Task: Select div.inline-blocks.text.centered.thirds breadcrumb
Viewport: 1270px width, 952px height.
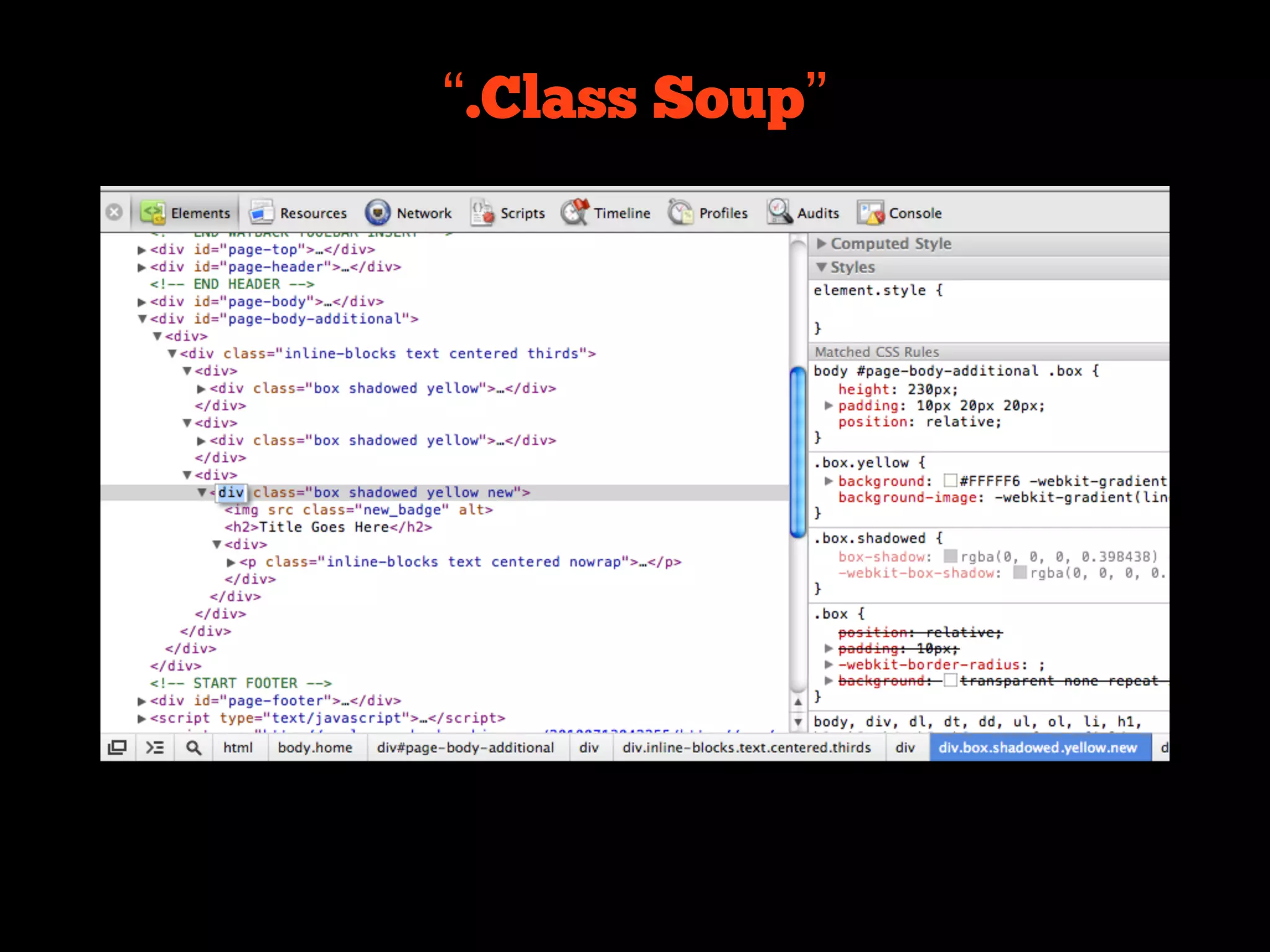Action: 747,747
